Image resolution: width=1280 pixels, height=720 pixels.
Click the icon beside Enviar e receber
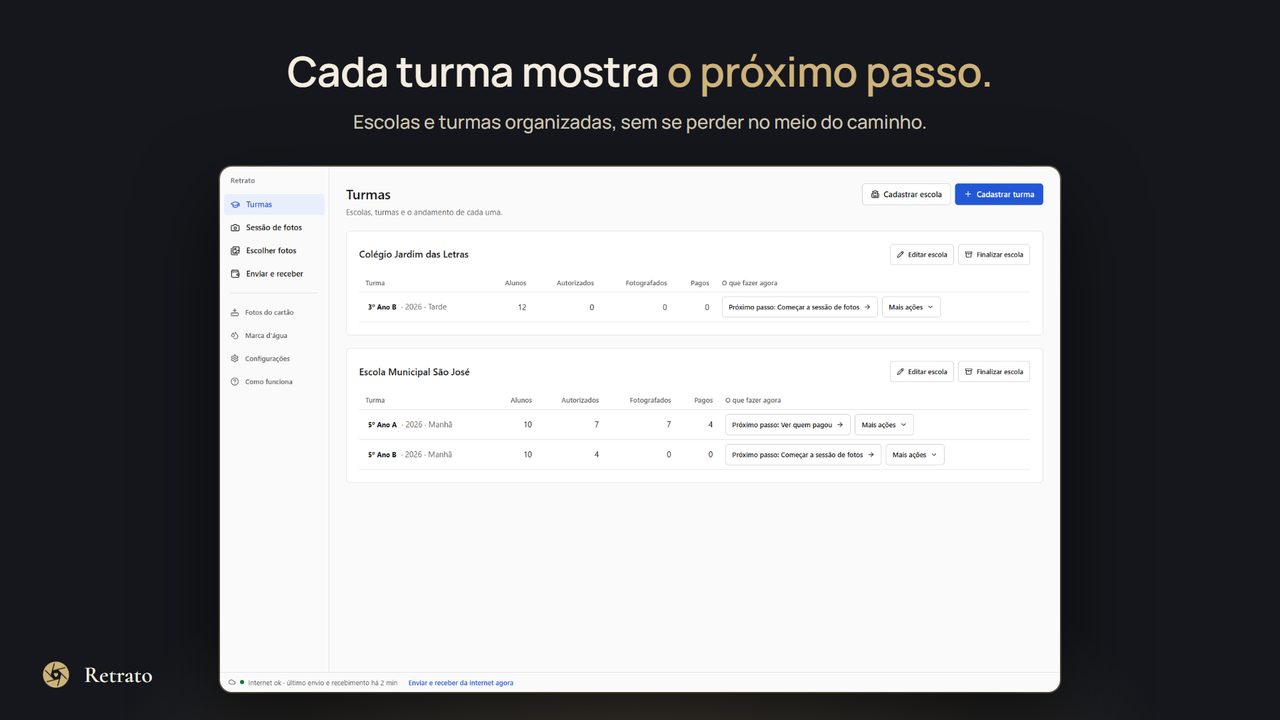235,273
